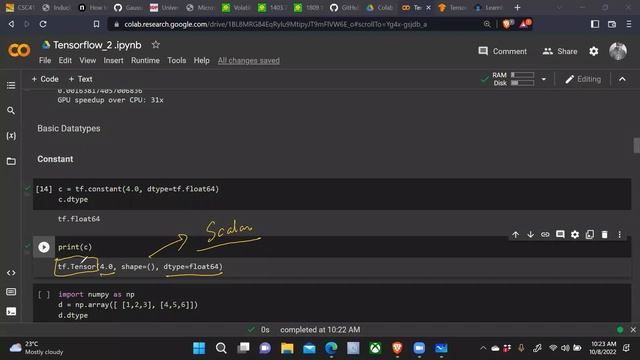Open Microsoft Edge from the taskbar

coord(331,348)
